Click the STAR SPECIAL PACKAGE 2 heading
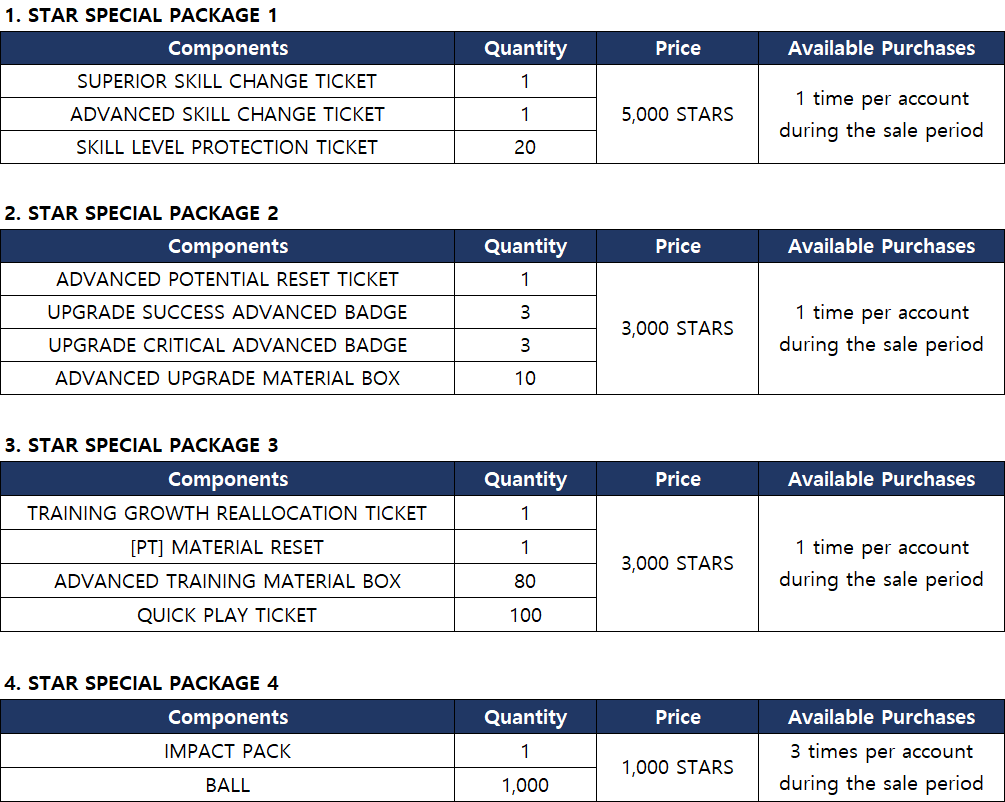Screen dimensions: 1005x802 [141, 213]
